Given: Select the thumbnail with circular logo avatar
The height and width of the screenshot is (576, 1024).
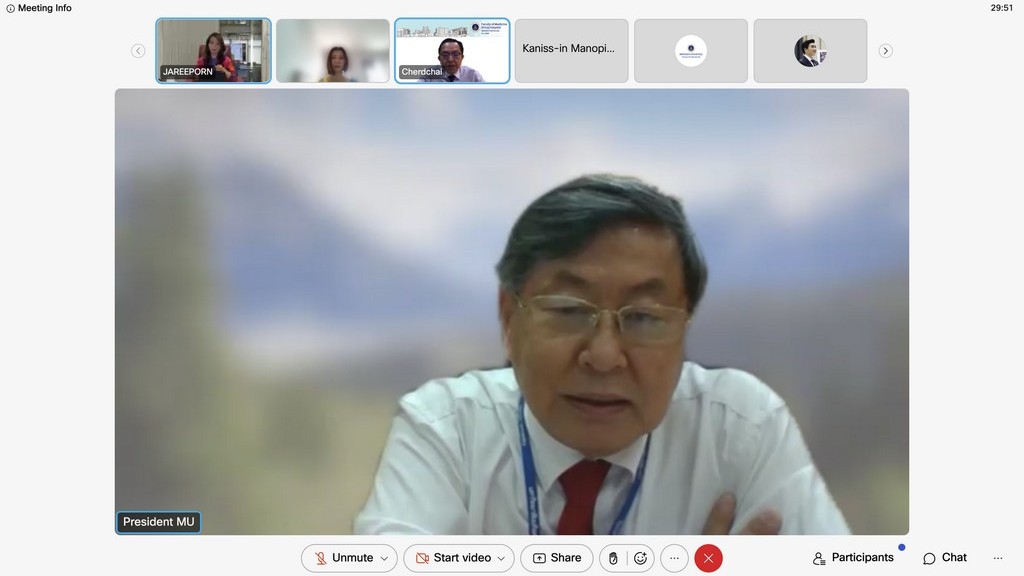Looking at the screenshot, I should tap(690, 50).
